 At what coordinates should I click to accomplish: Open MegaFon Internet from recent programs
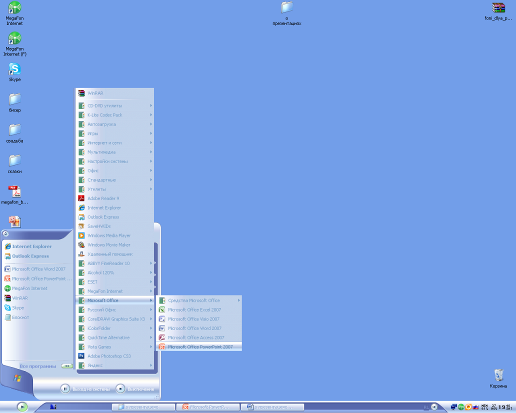click(x=37, y=288)
